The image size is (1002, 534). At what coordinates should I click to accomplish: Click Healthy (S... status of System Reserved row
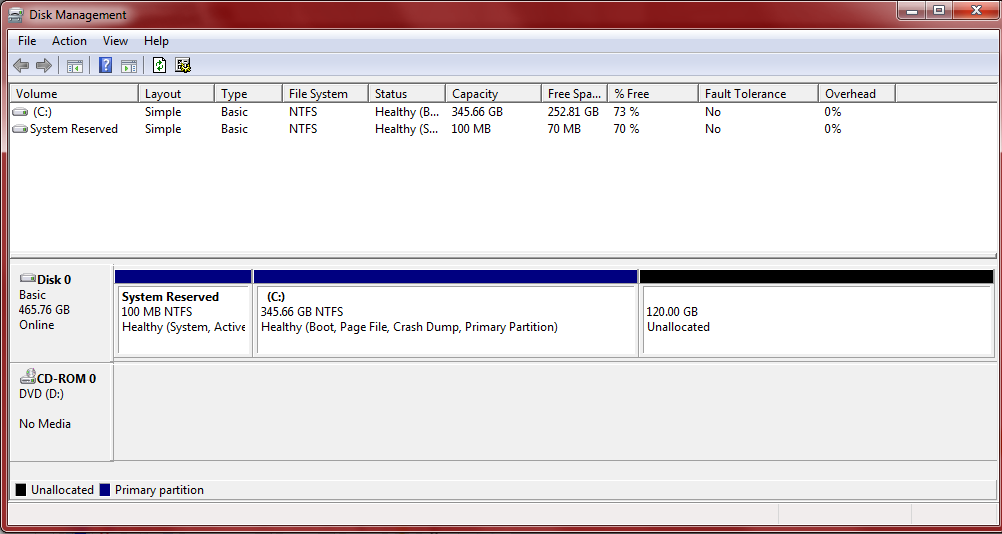(407, 129)
